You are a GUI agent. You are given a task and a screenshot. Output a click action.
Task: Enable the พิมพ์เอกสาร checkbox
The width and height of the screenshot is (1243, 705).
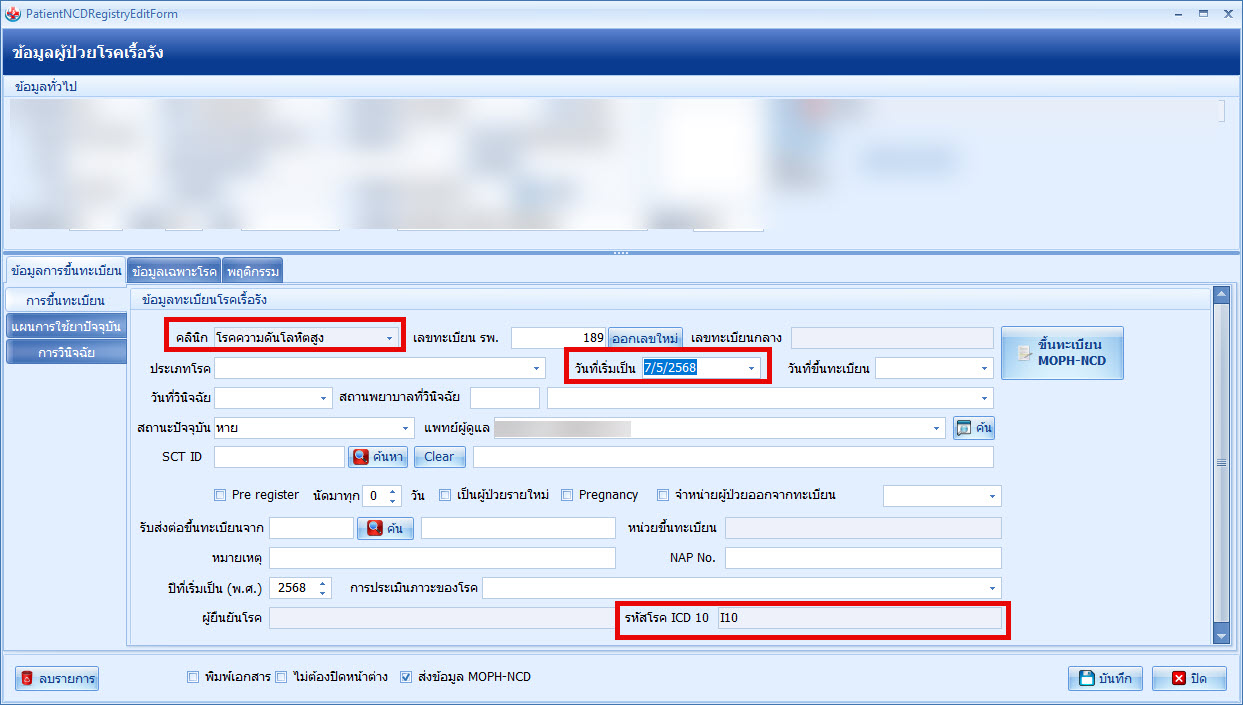point(193,677)
